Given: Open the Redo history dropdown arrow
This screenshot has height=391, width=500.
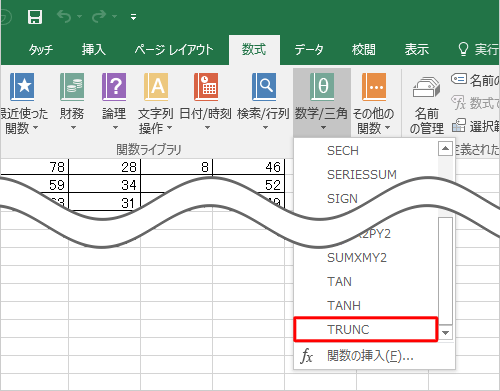Looking at the screenshot, I should point(114,16).
